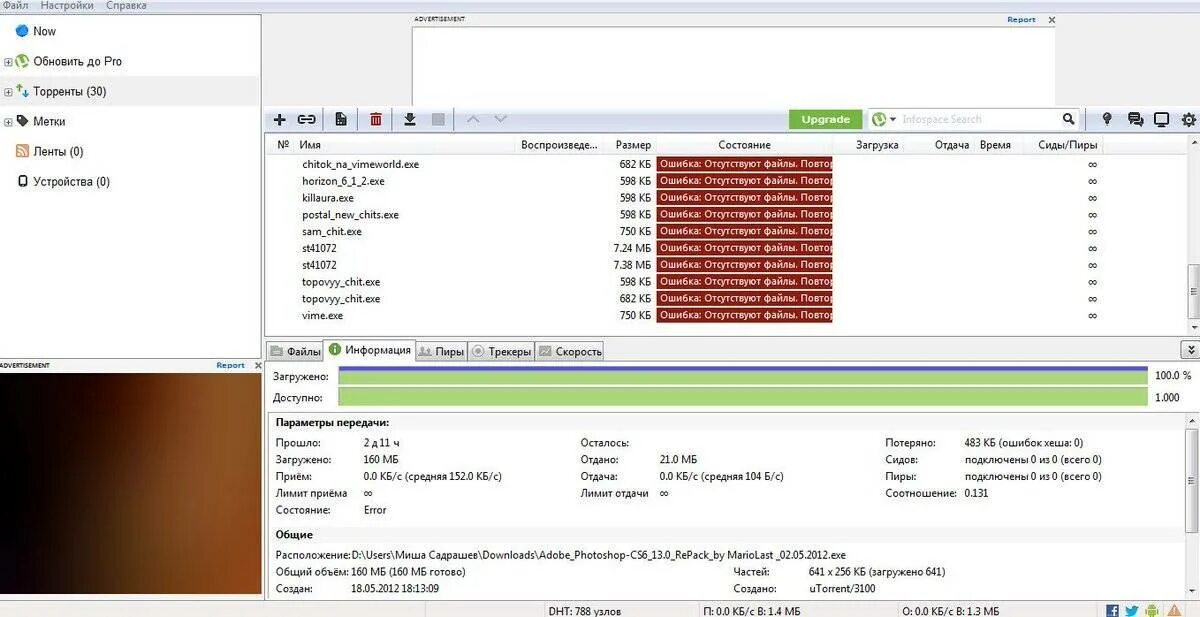Sort by the Загрузка column header
Viewport: 1200px width, 617px height.
877,145
